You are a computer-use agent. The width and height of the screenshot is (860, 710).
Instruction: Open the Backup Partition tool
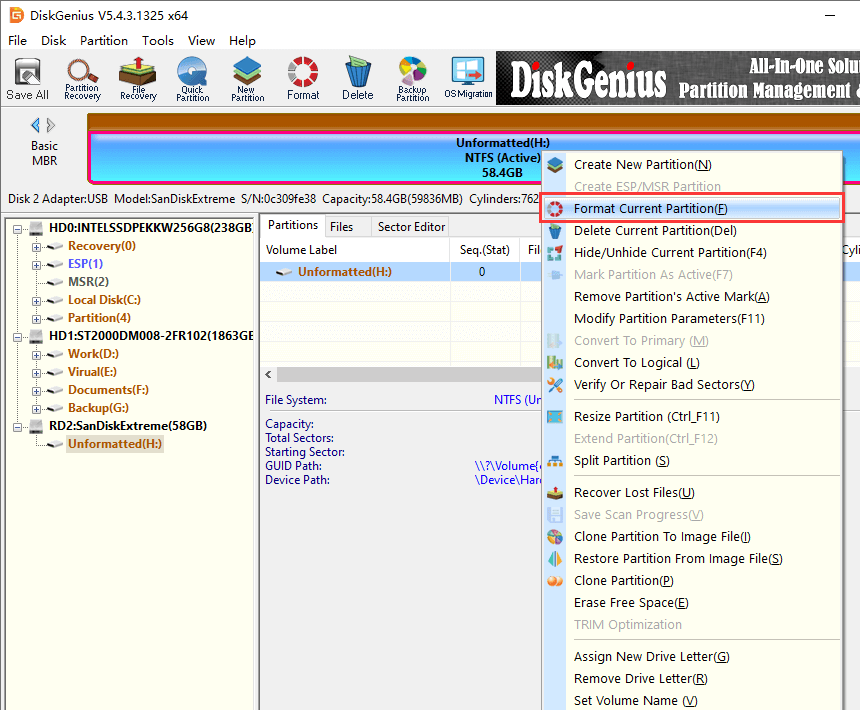point(412,78)
